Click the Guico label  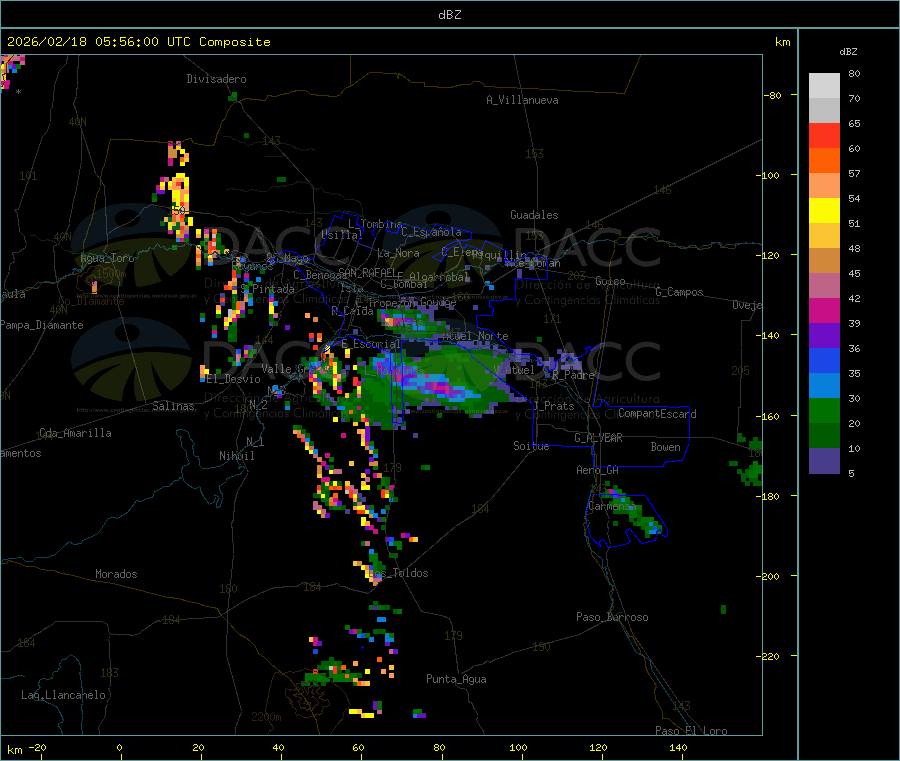click(610, 281)
